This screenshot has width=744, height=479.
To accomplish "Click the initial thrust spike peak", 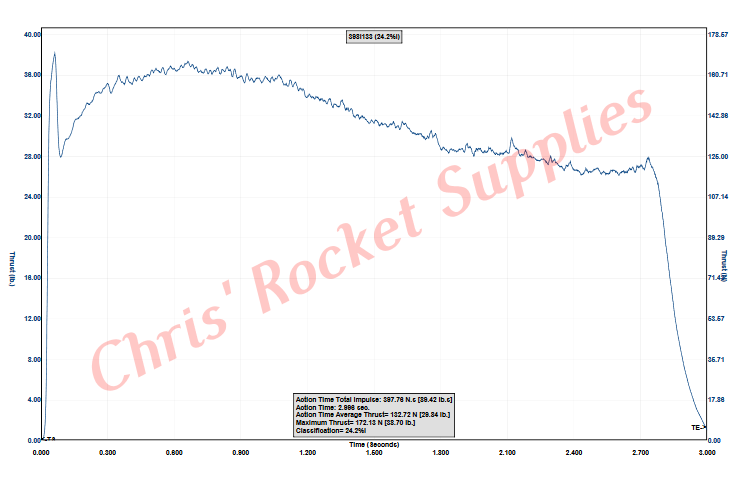I will pyautogui.click(x=54, y=53).
